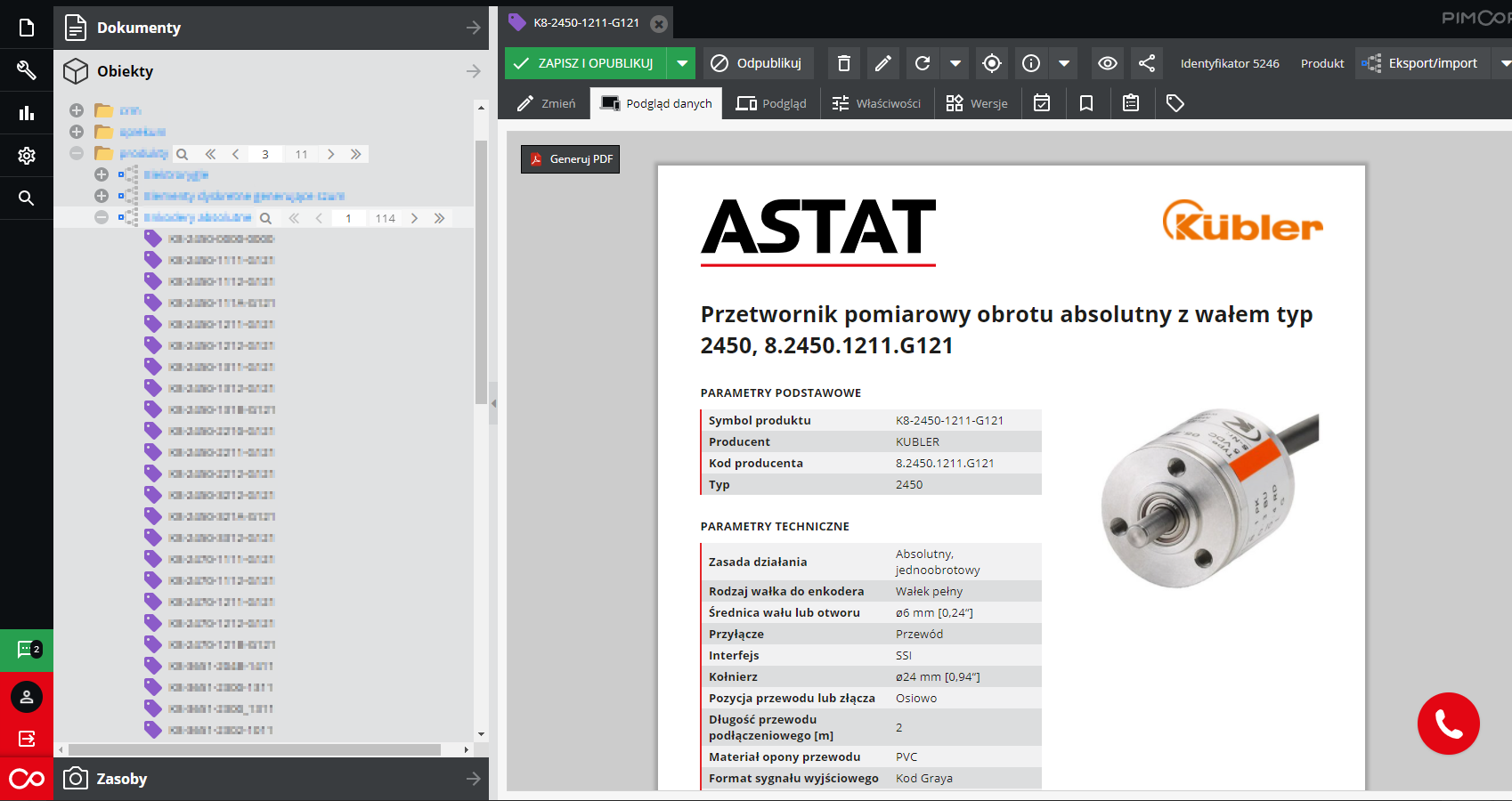This screenshot has height=801, width=1512.
Task: Go to first page in 3 of 11 pager
Action: [210, 154]
